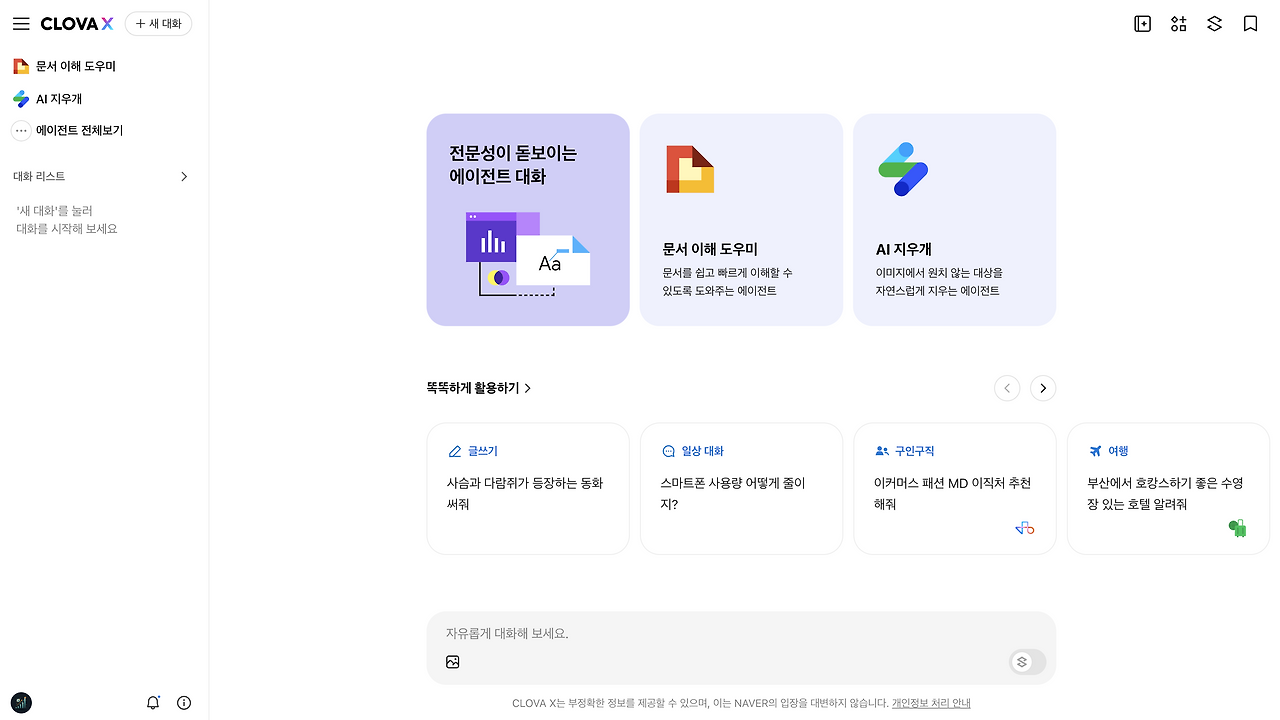
Task: Expand 똑똑하게 활용하기 section via its chevron
Action: tap(529, 388)
